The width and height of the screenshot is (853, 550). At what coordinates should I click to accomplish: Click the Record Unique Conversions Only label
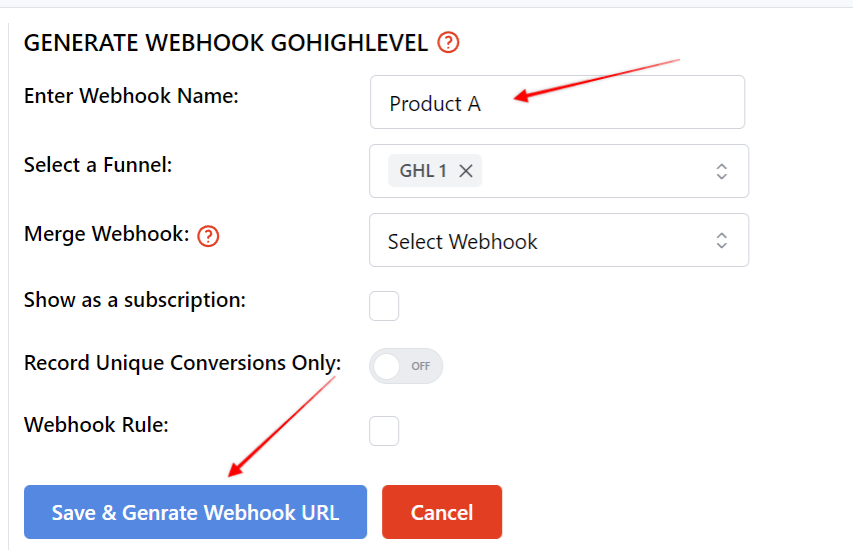pos(182,363)
